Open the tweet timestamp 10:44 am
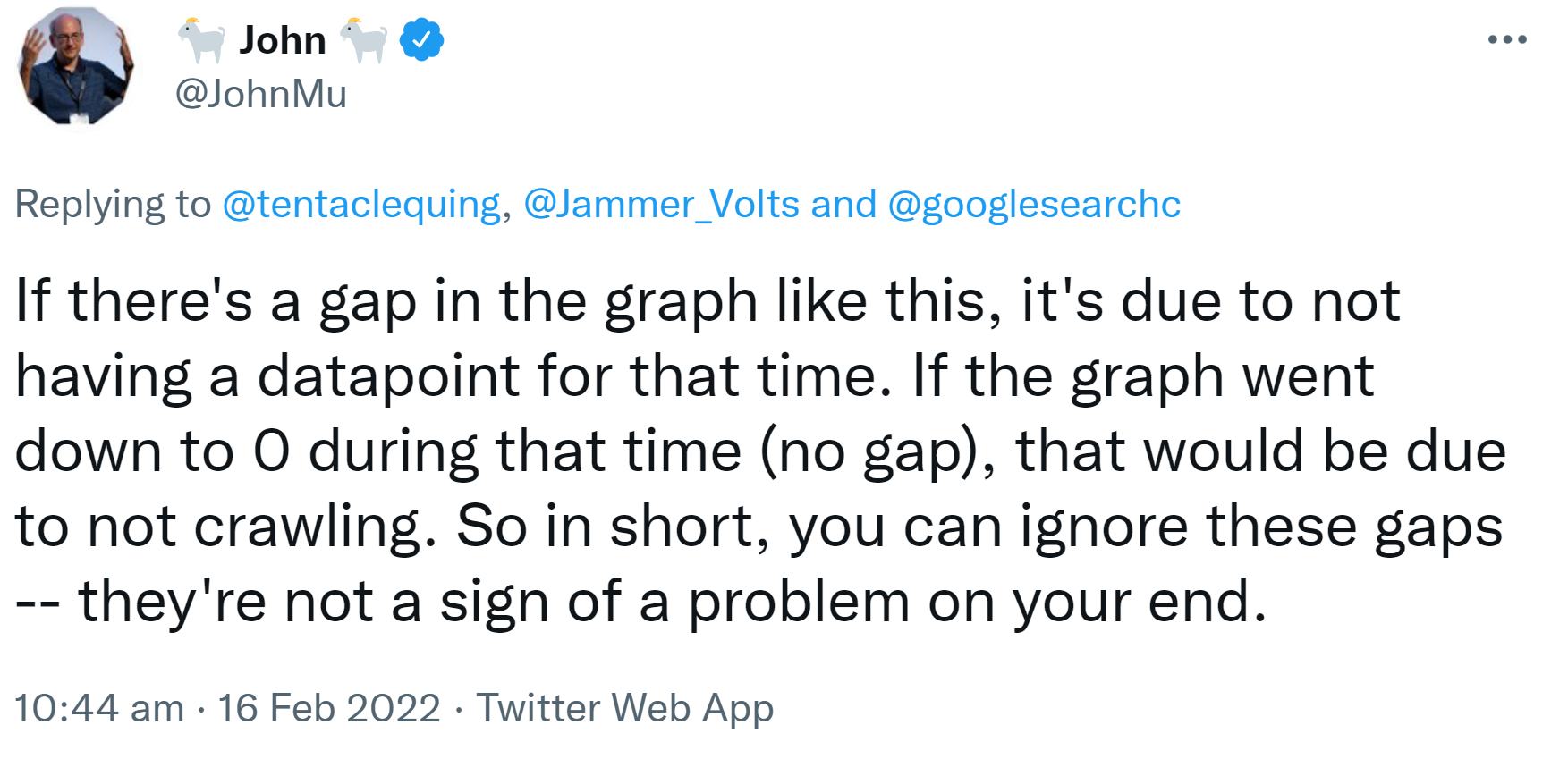 click(x=98, y=708)
